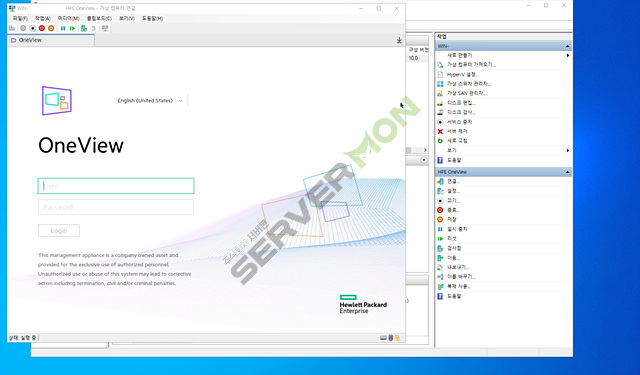Open the 도움말(H) menu
The image size is (640, 375).
click(x=152, y=18)
